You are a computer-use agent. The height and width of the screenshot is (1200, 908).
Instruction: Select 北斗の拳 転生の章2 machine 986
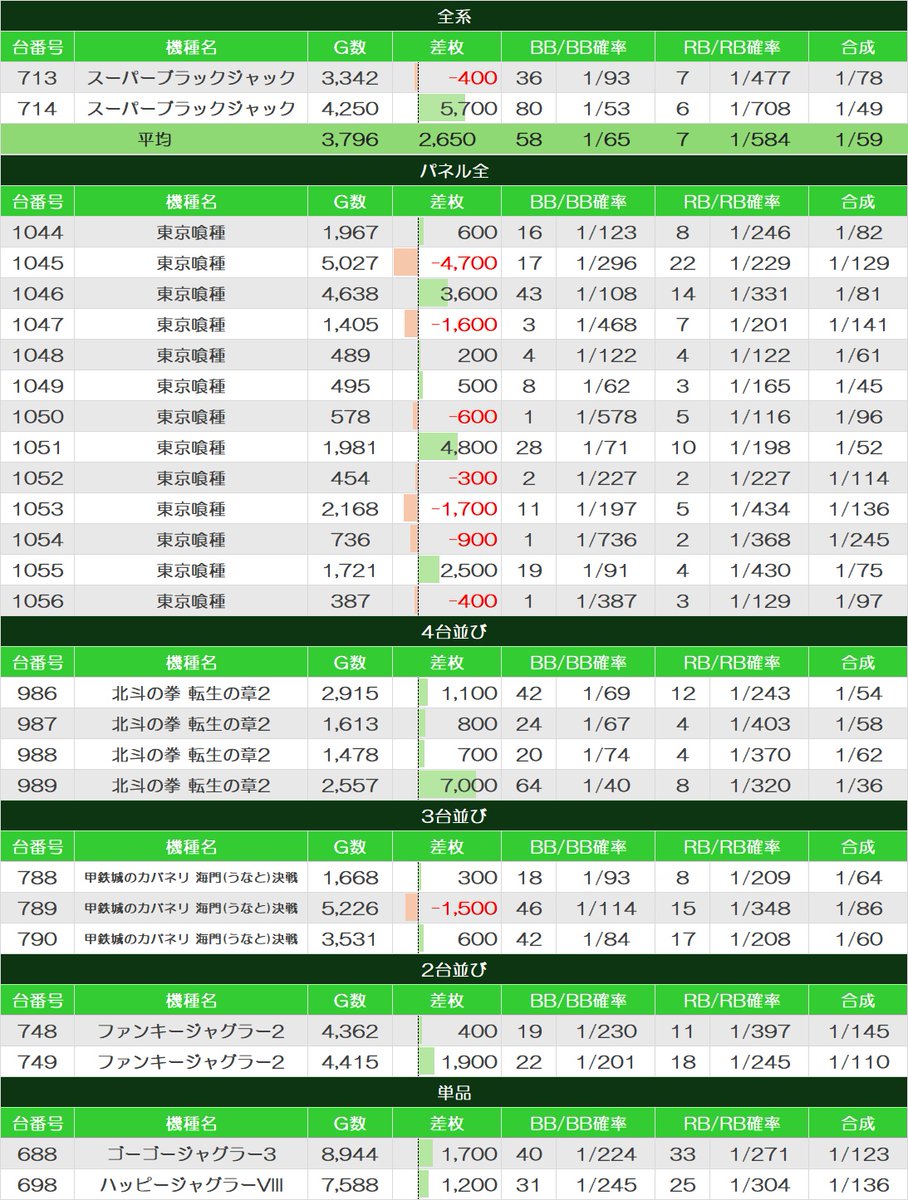click(454, 693)
